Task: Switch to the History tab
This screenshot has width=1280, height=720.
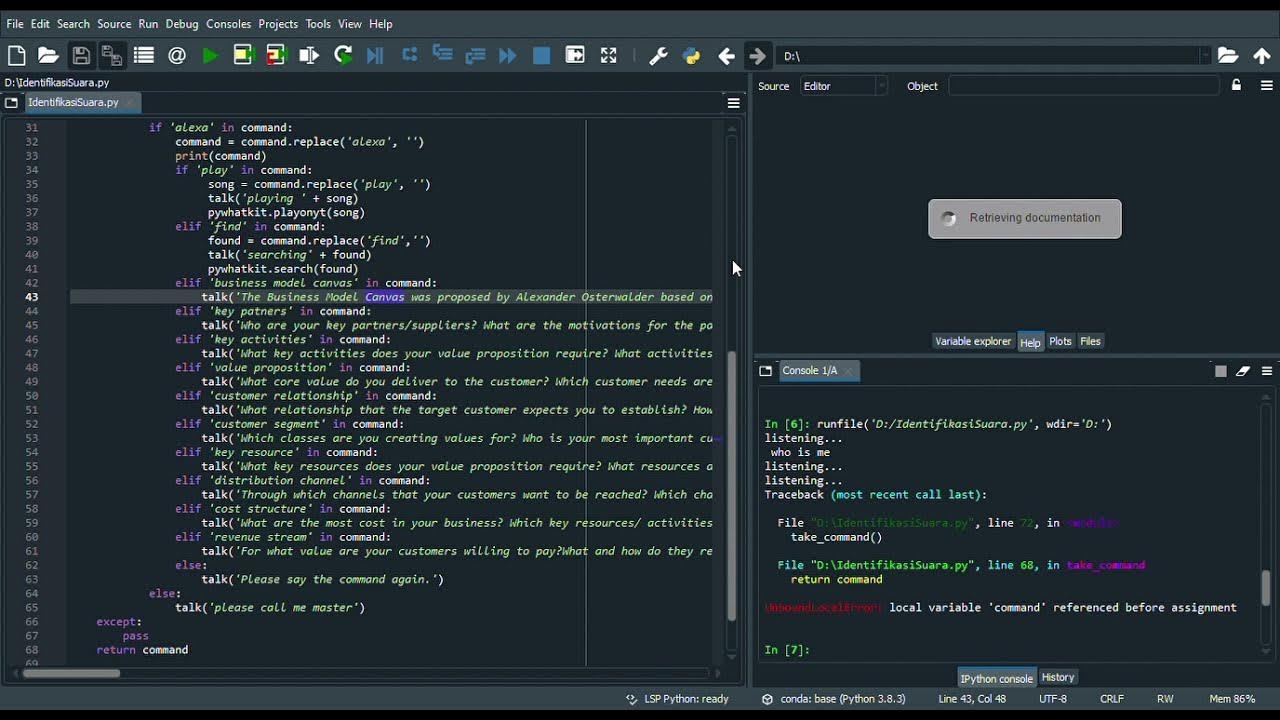Action: point(1058,678)
